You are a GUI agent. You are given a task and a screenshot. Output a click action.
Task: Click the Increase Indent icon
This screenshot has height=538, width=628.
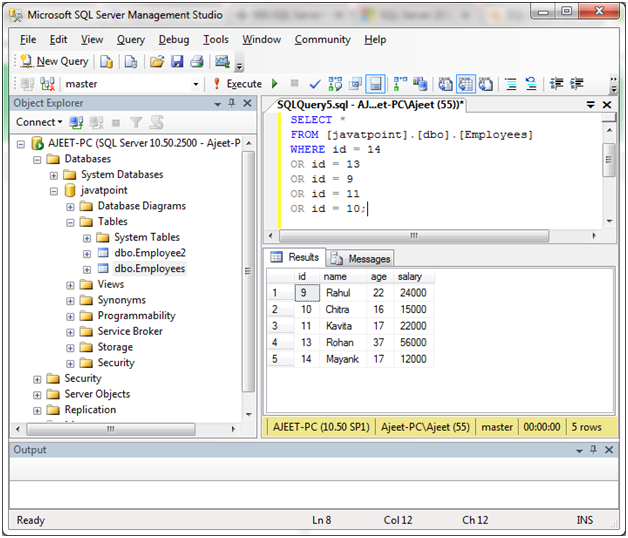click(x=577, y=84)
